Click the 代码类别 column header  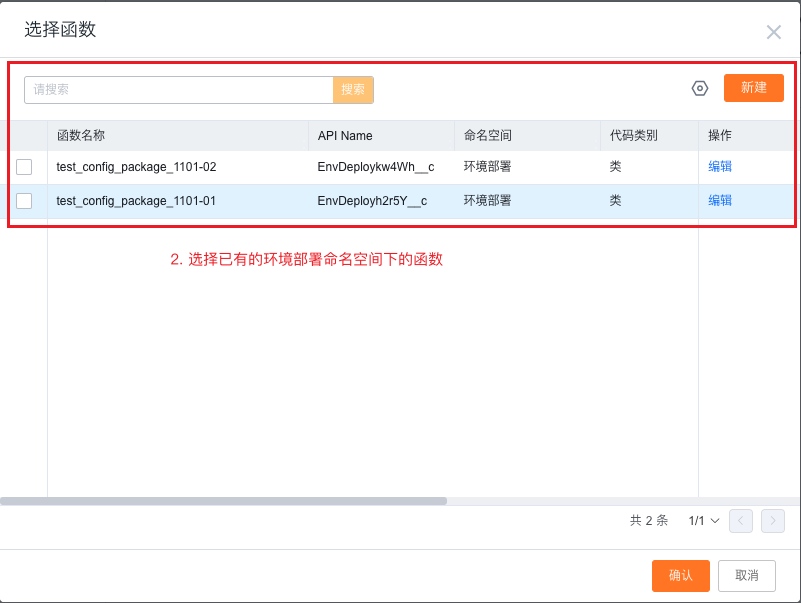coord(633,136)
